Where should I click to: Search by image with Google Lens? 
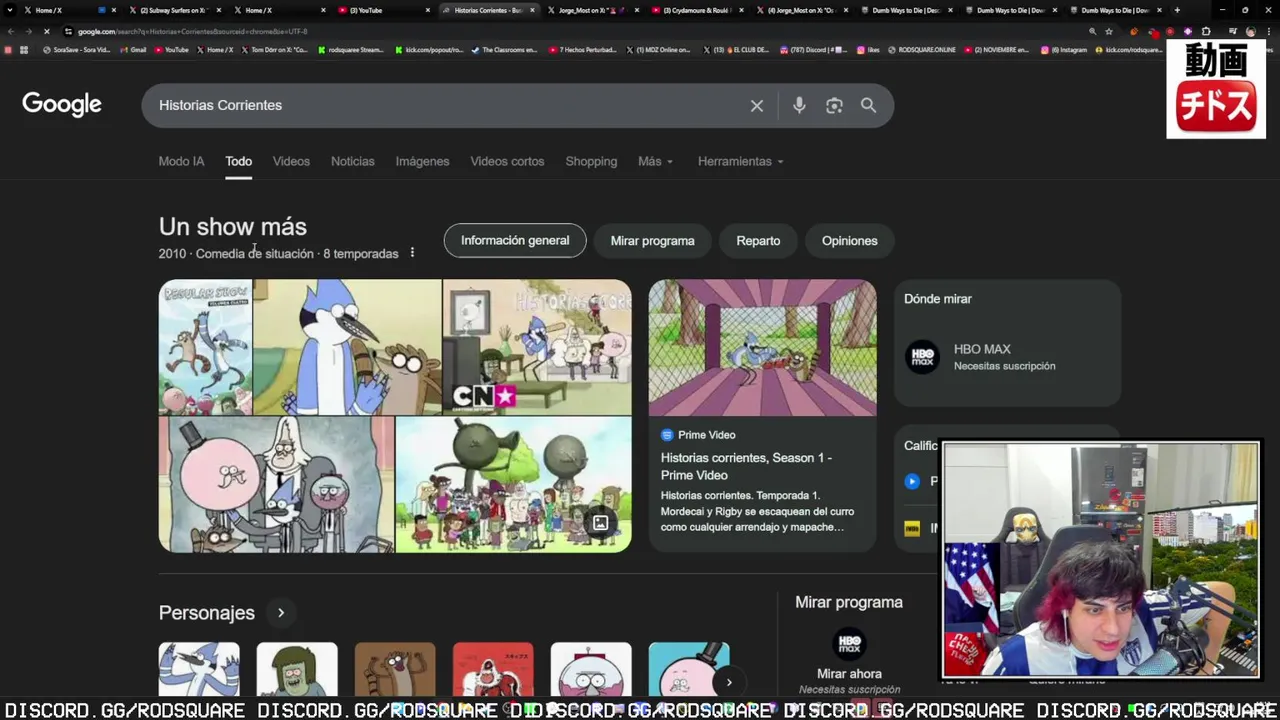pos(834,105)
